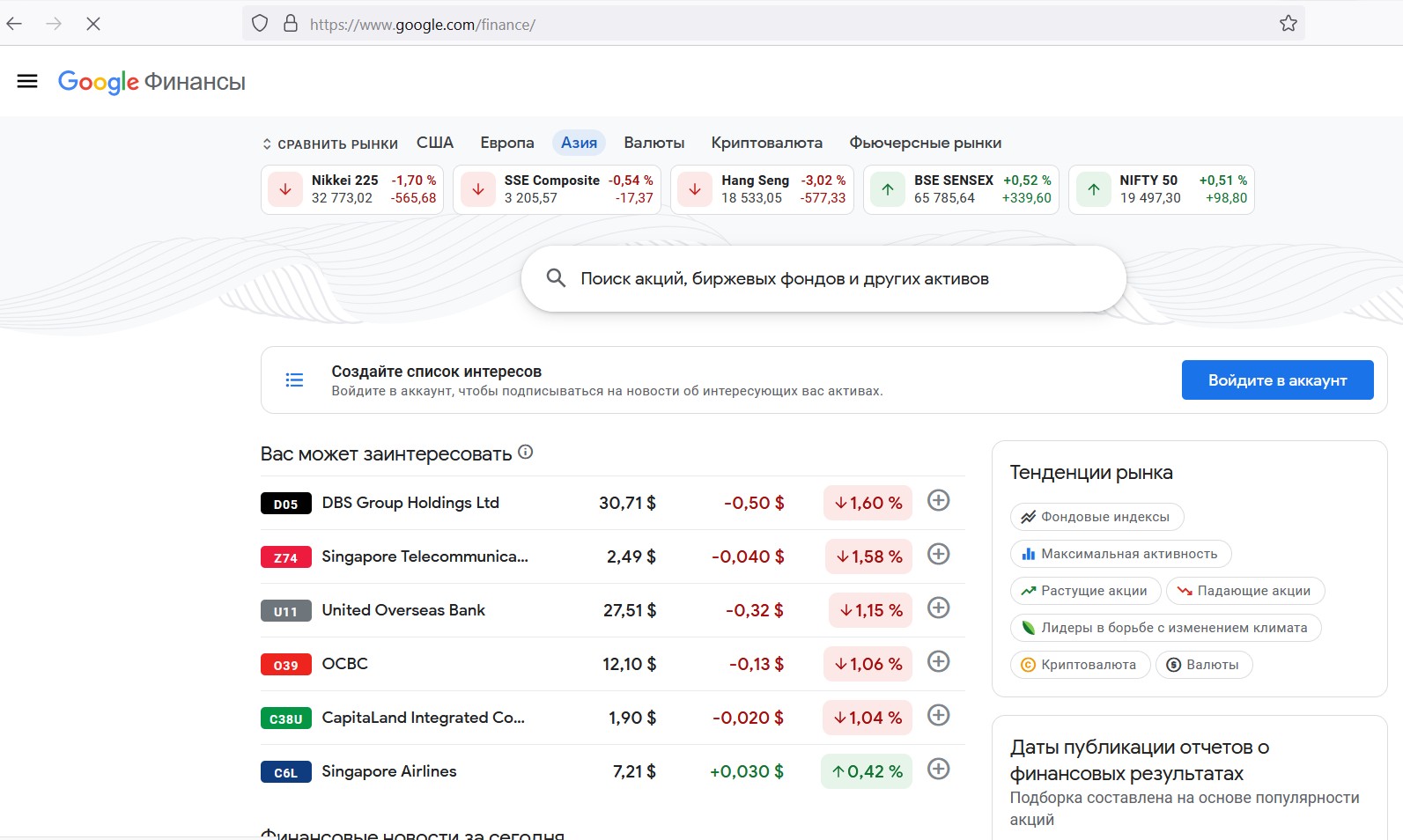1403x840 pixels.
Task: Click the info icon beside 'Вас может заинтересовать'
Action: [526, 453]
